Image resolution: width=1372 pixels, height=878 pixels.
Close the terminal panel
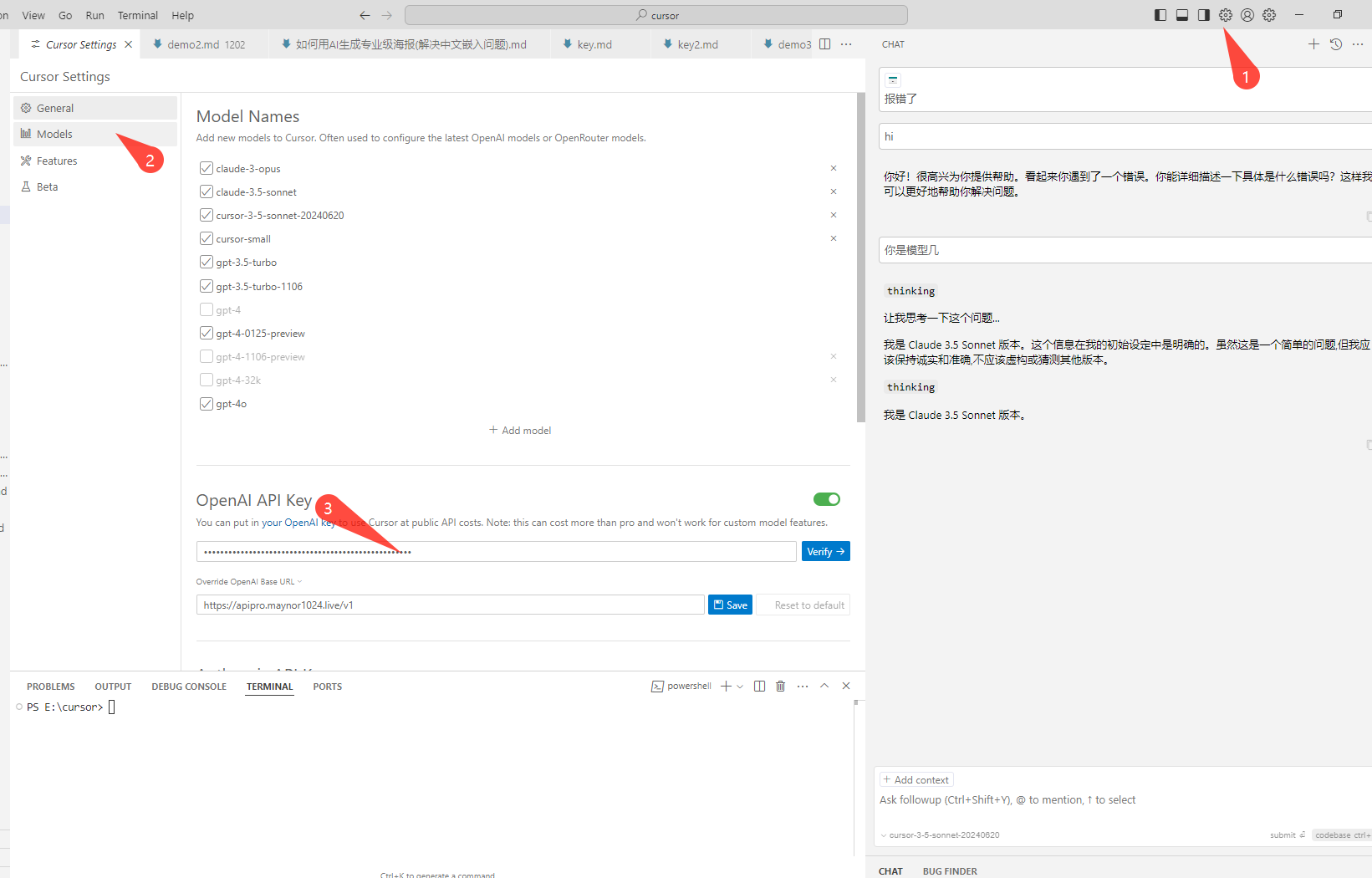846,687
